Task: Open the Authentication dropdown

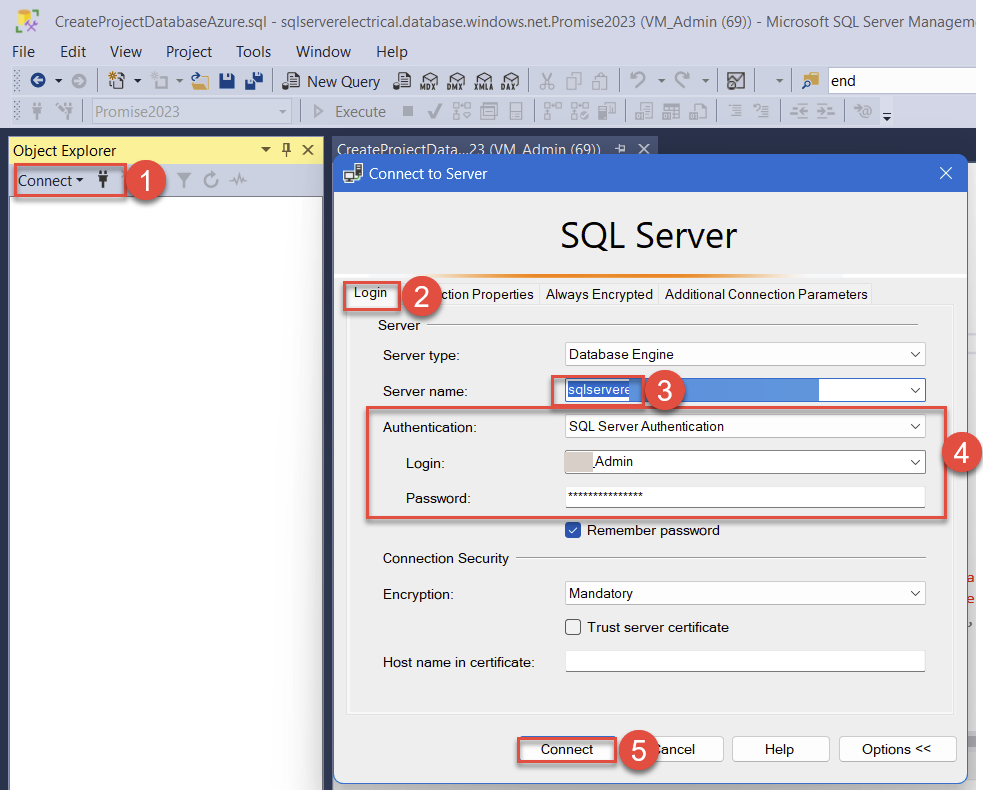Action: click(915, 426)
